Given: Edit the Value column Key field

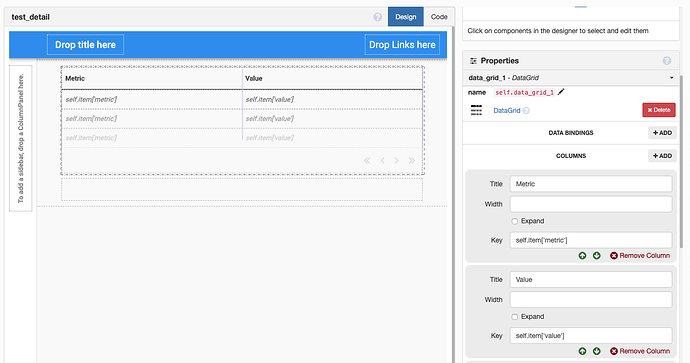Looking at the screenshot, I should pos(591,336).
